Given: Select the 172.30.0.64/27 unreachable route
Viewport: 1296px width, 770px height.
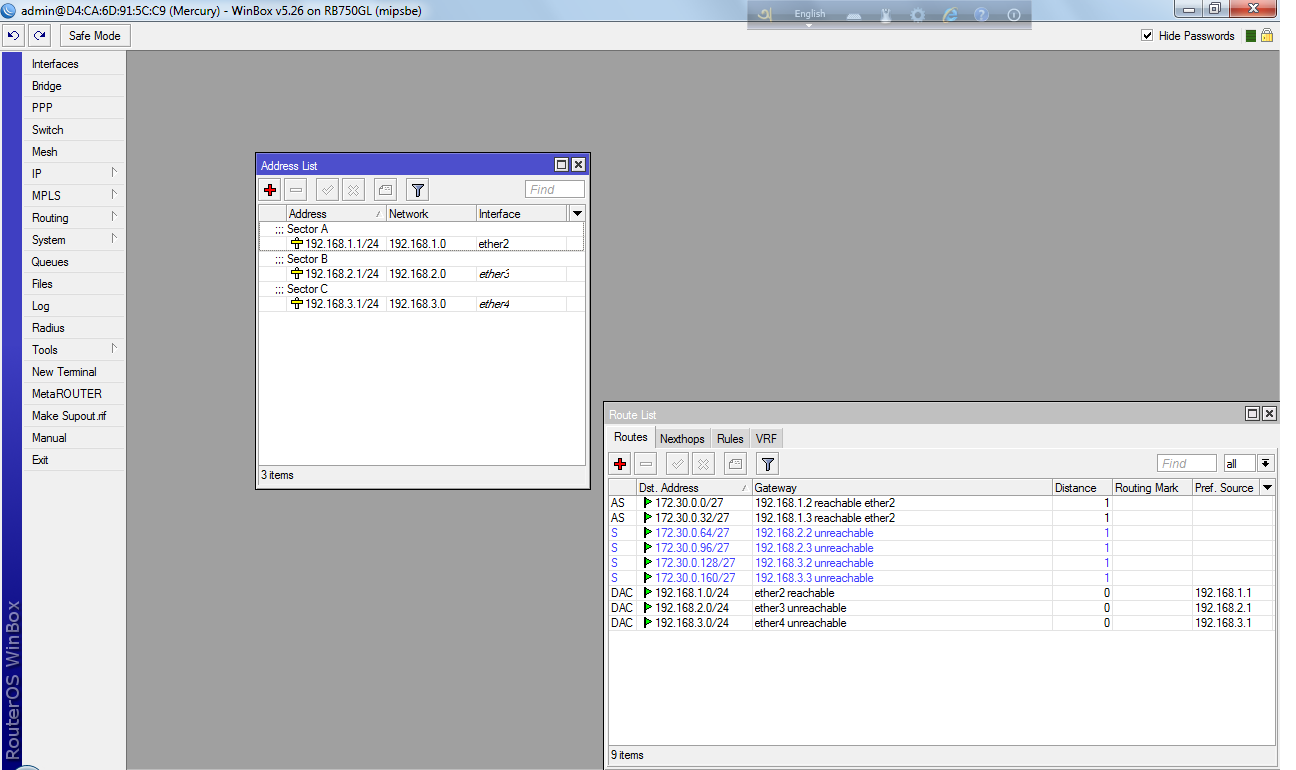Looking at the screenshot, I should tap(941, 533).
